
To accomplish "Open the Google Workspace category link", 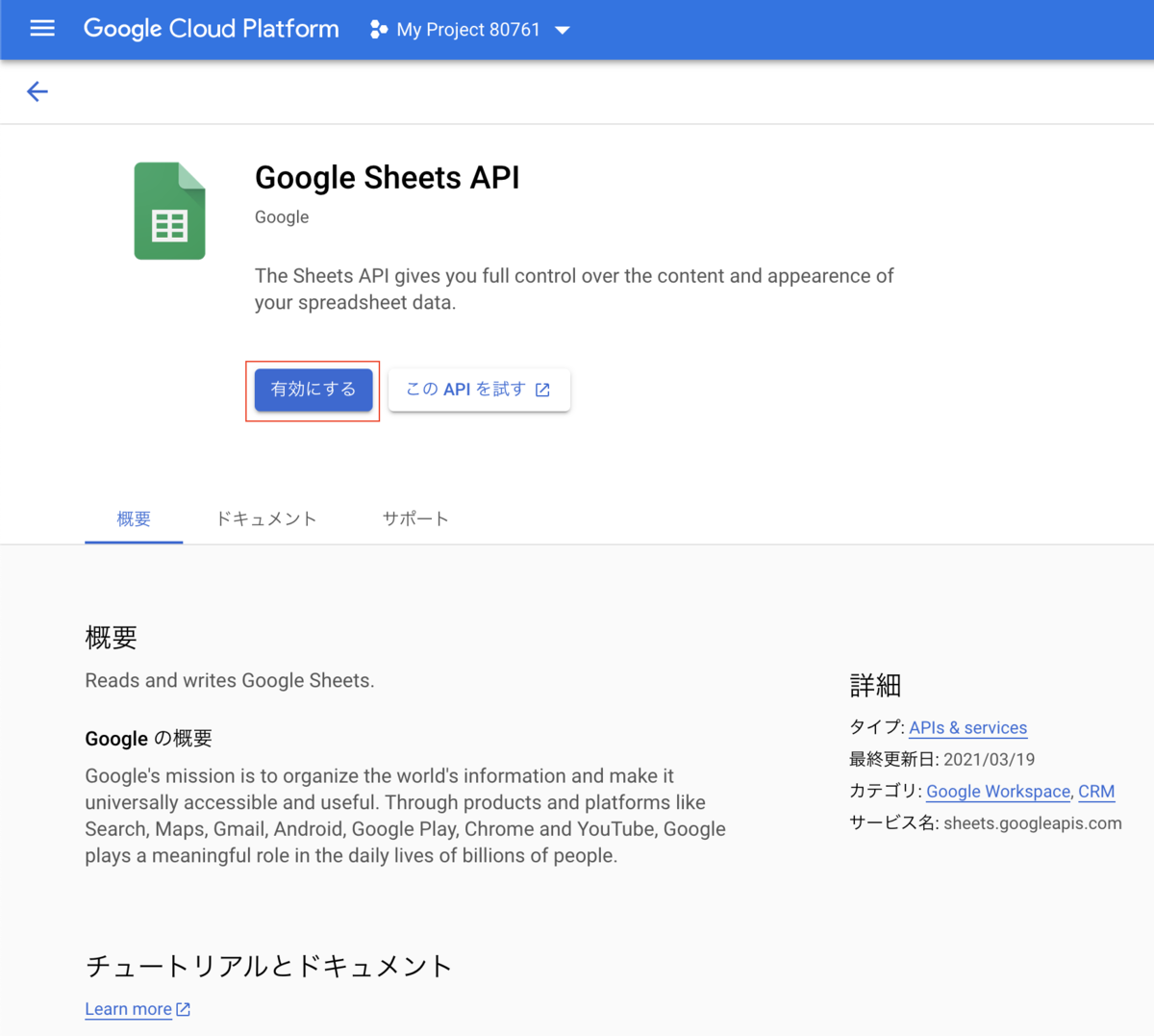I will coord(998,792).
